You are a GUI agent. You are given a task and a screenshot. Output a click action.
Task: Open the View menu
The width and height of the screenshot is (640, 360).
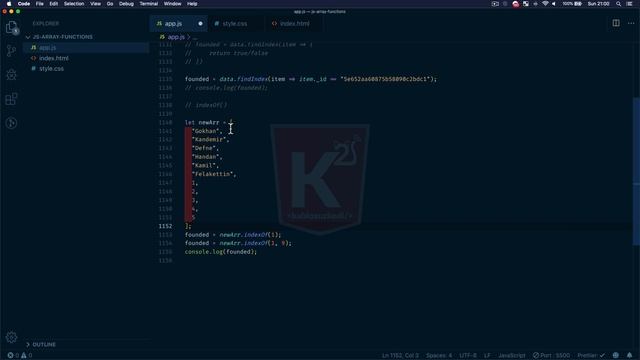pos(96,4)
